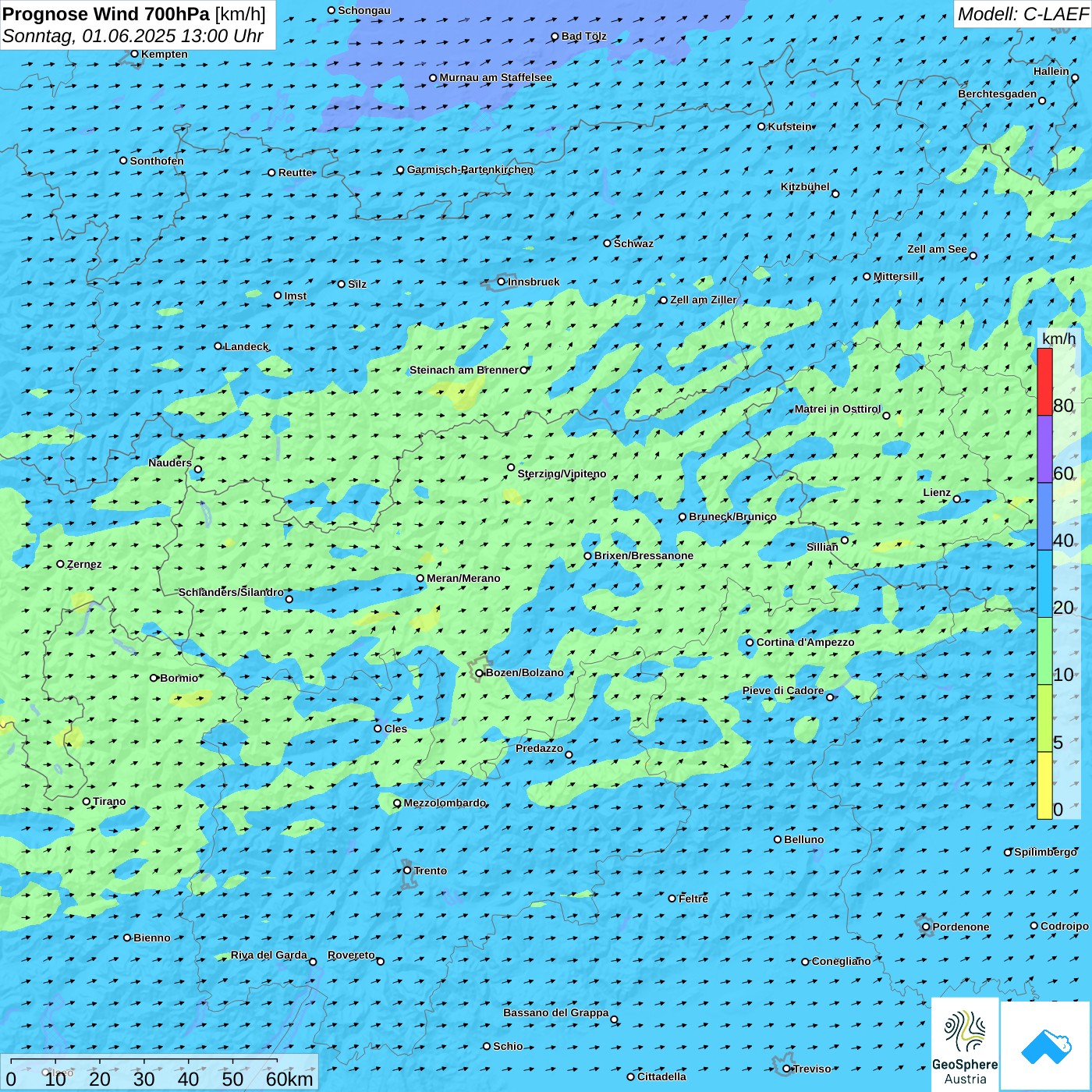Select the Matrei in Osttirol label
This screenshot has width=1092, height=1092.
tap(838, 409)
